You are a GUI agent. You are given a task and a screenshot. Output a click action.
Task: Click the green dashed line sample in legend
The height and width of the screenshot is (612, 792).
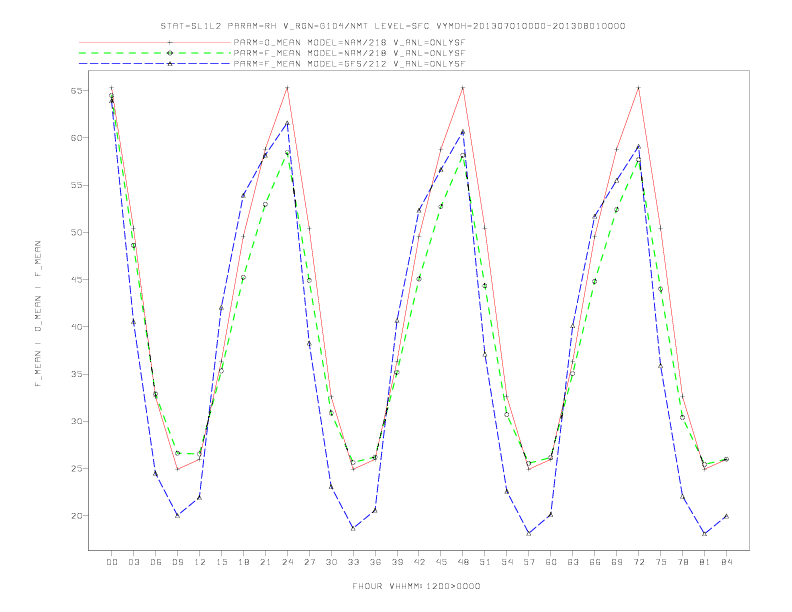pos(155,53)
